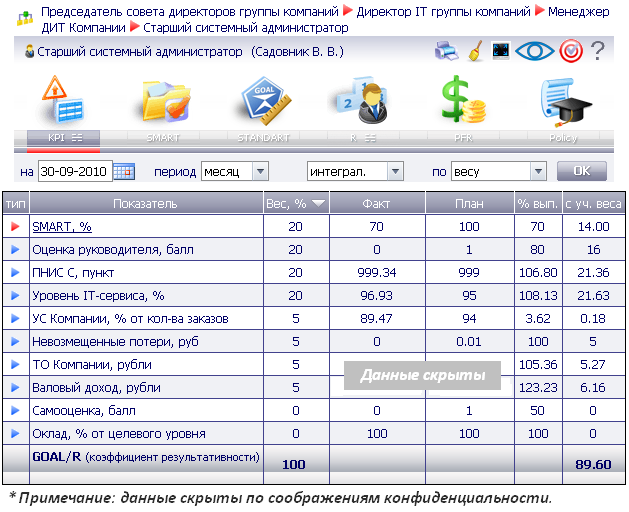This screenshot has height=512, width=629.
Task: Click the % вып. value 123.23
Action: point(538,388)
